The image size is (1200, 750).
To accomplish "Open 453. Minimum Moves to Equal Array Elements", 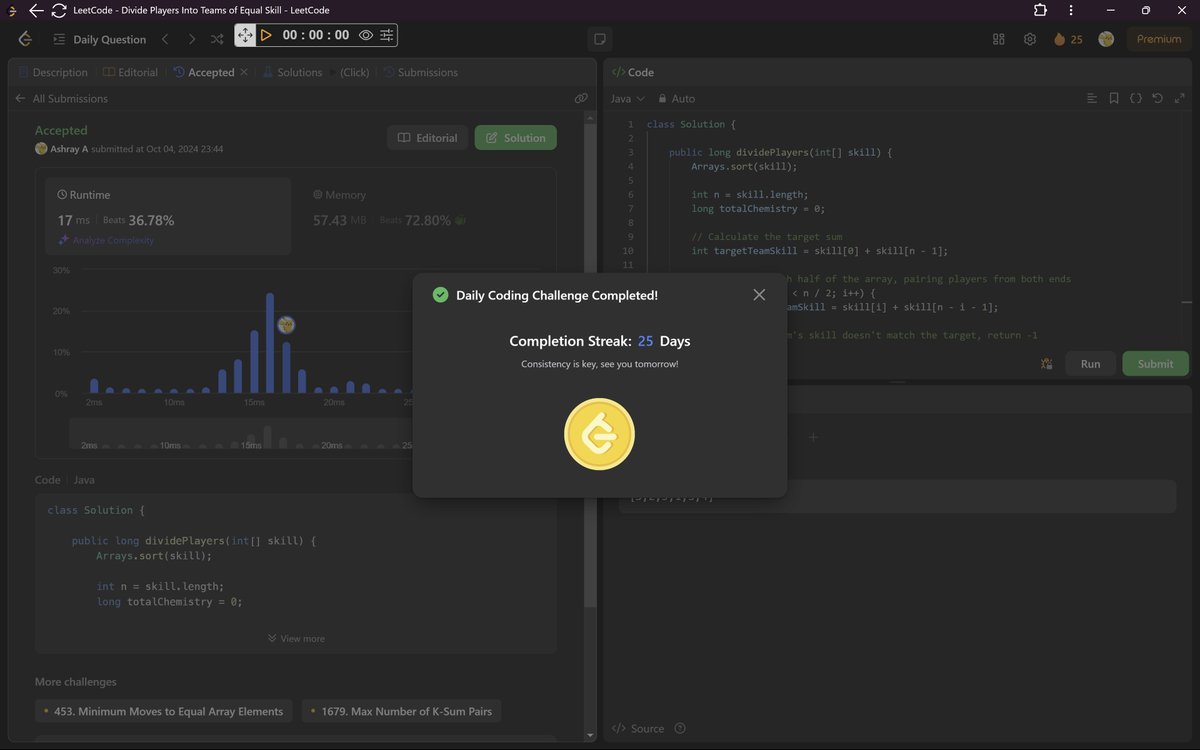I will [164, 711].
